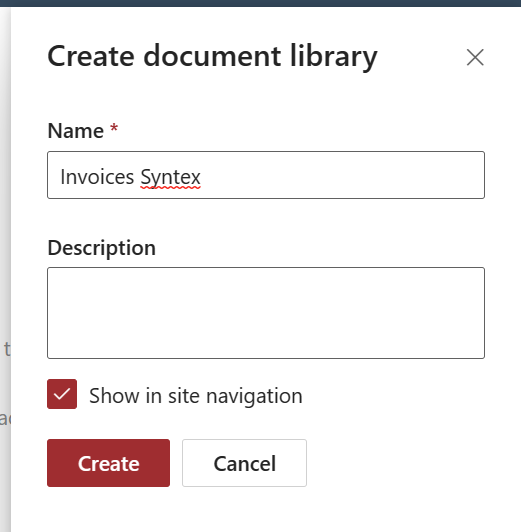Click the dimmed page strip beside the panel

[x=5, y=270]
